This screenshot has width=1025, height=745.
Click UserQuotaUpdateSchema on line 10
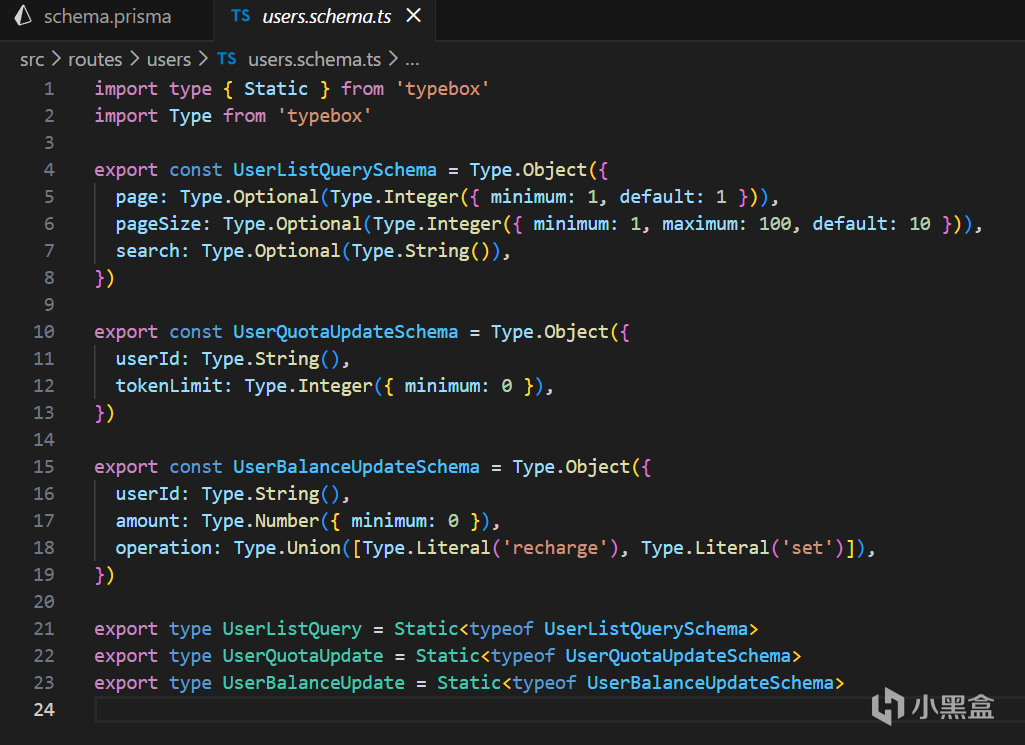coord(345,332)
